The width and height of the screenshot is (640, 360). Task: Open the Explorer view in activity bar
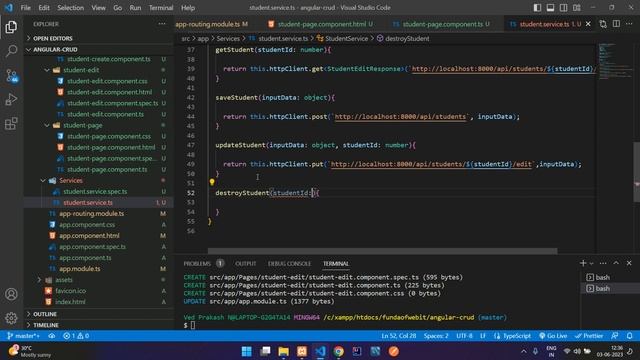click(x=11, y=27)
